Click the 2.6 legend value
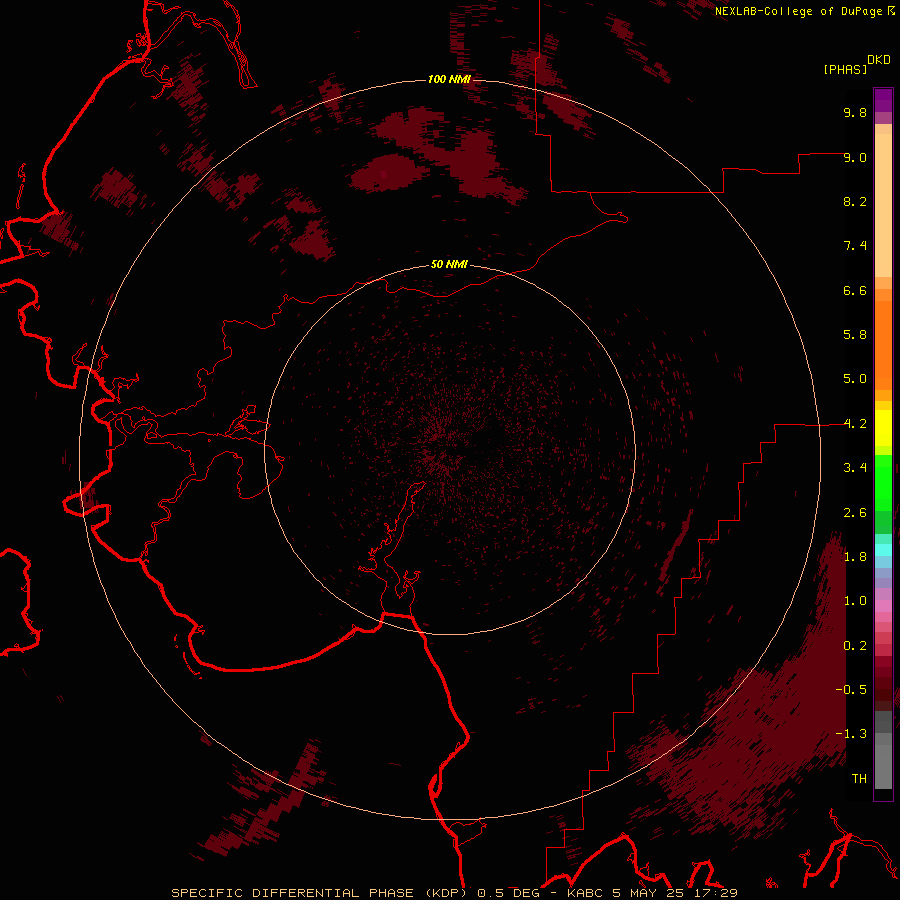This screenshot has width=900, height=900. pos(855,513)
